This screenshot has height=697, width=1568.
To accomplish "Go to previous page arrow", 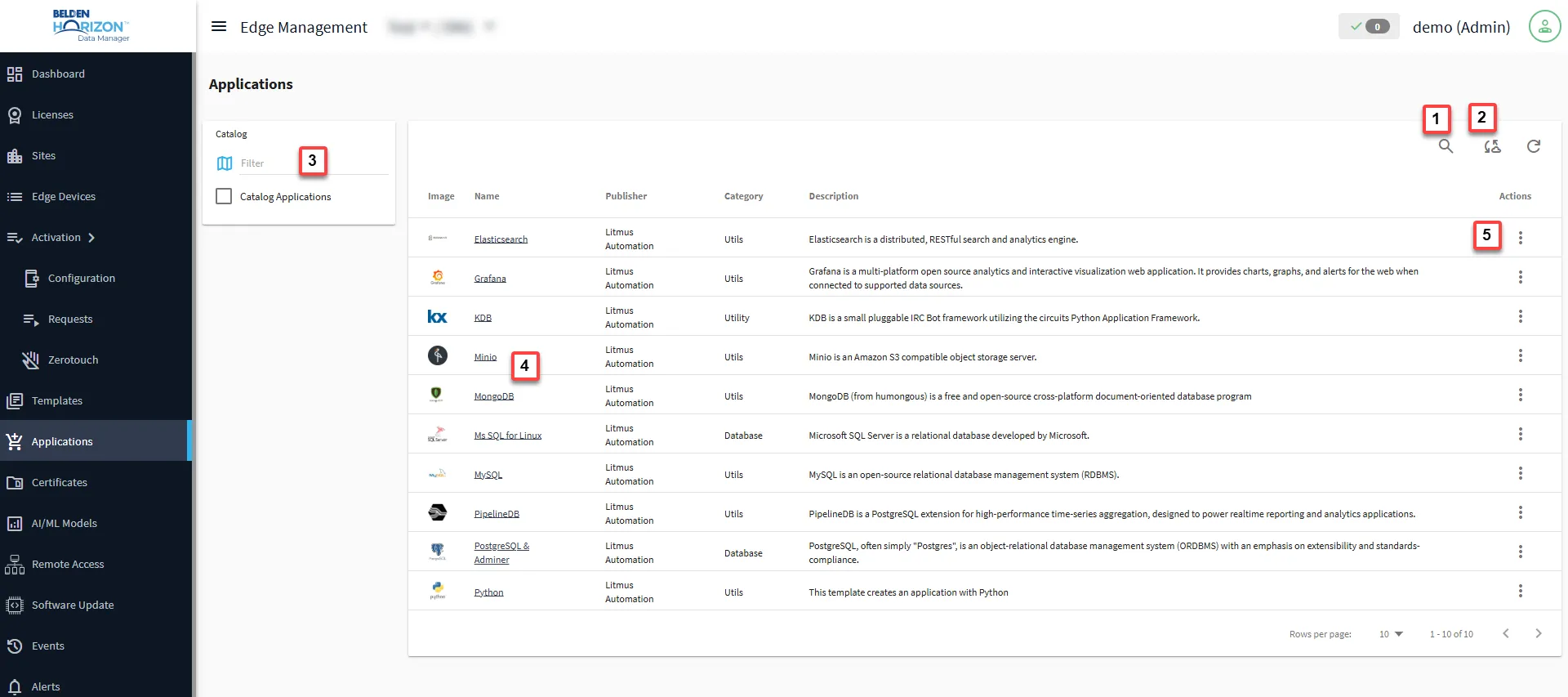I will (x=1505, y=633).
